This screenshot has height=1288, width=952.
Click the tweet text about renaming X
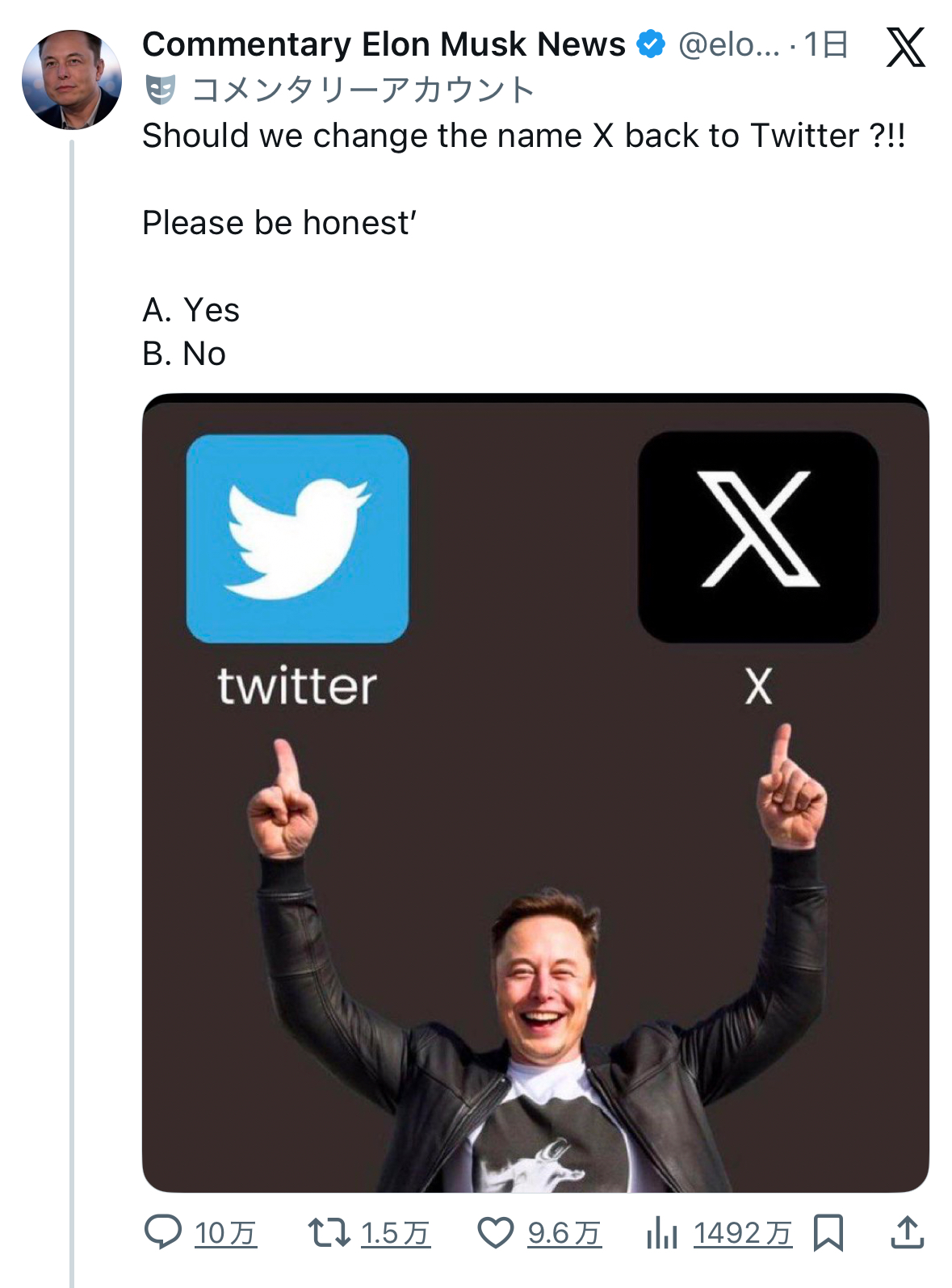click(523, 136)
